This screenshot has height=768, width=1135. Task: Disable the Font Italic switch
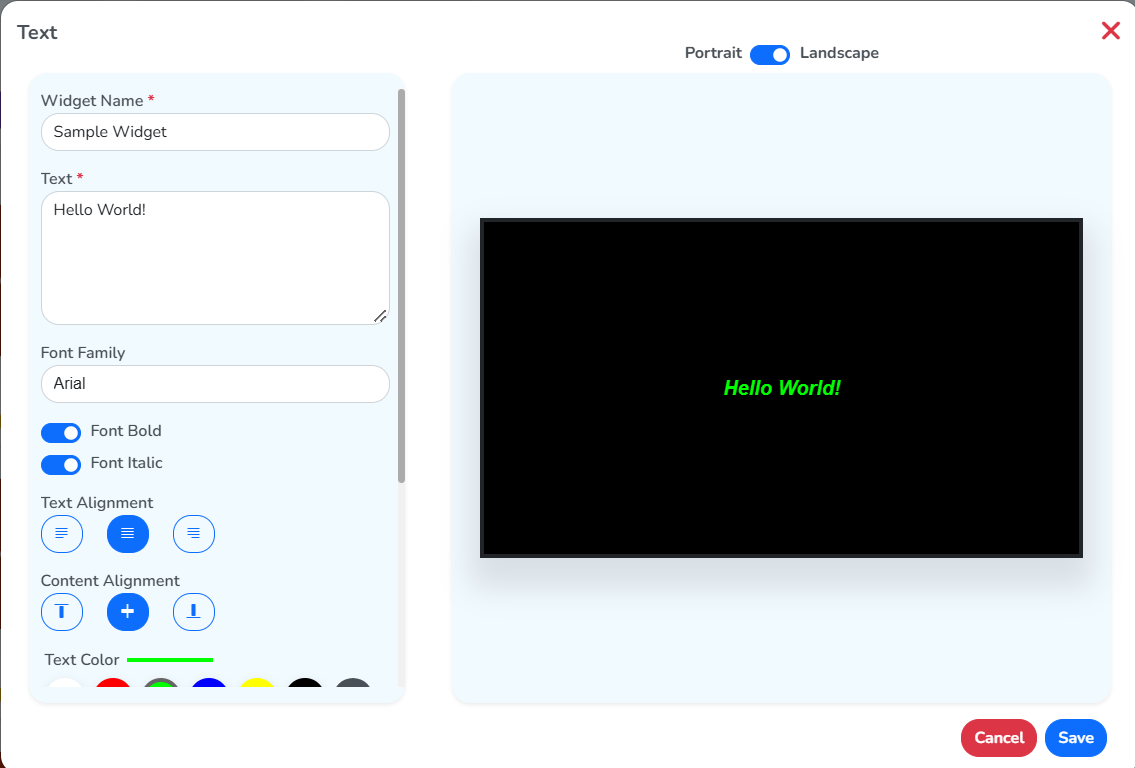coord(61,465)
